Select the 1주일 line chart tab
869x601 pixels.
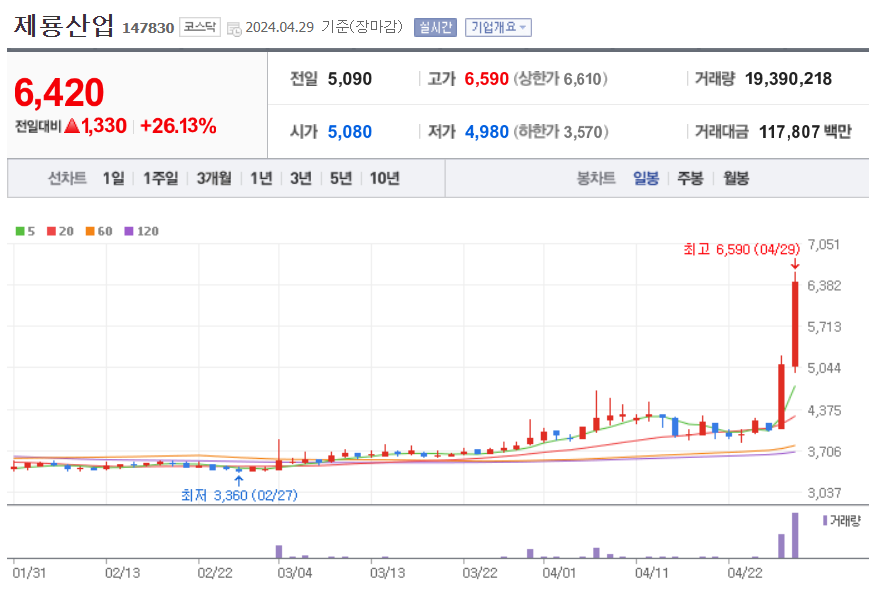coord(161,179)
